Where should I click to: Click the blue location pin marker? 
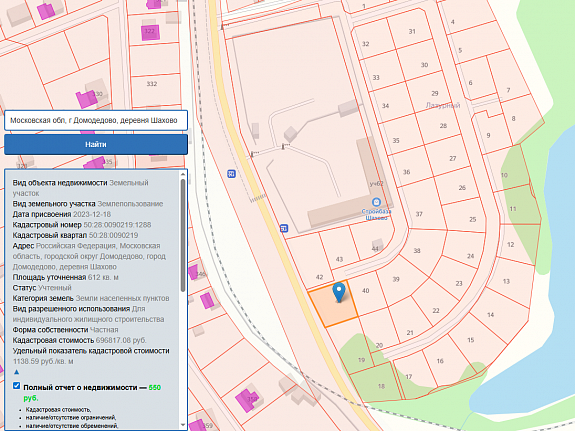point(339,292)
